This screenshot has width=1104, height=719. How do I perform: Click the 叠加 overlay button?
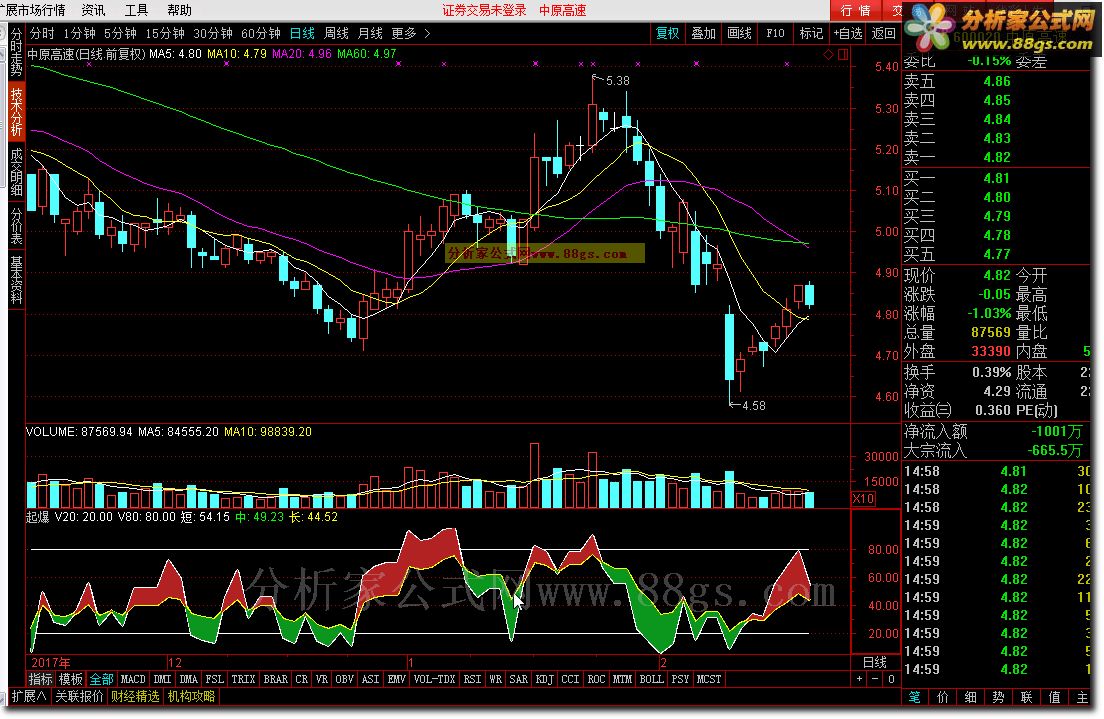coord(703,33)
